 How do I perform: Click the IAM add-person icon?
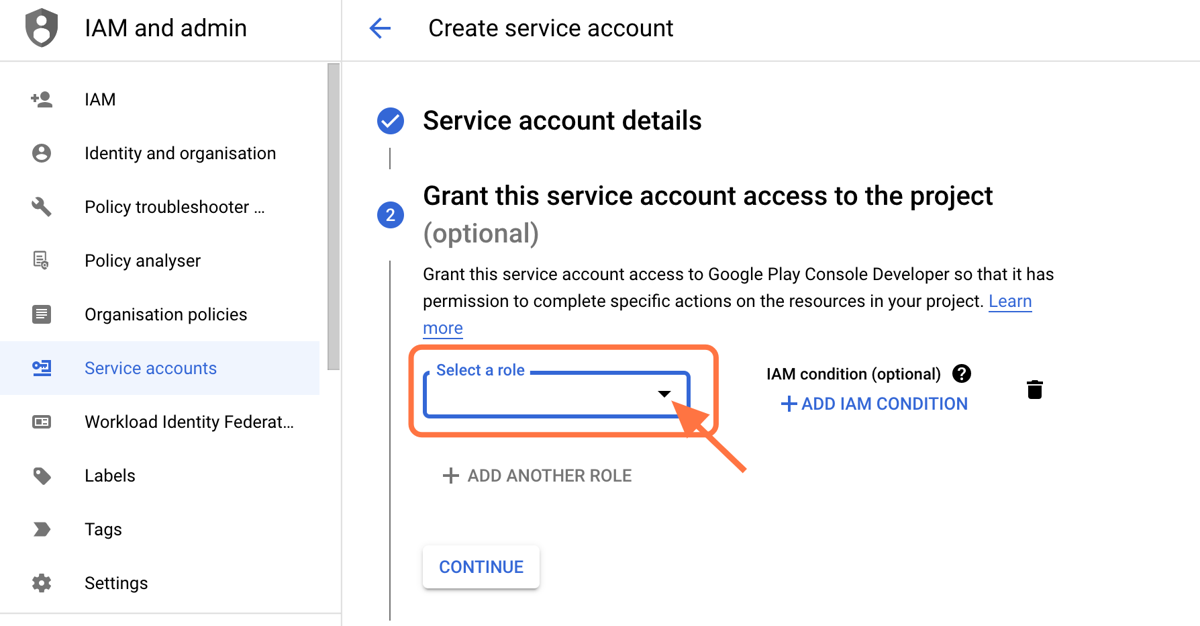41,99
